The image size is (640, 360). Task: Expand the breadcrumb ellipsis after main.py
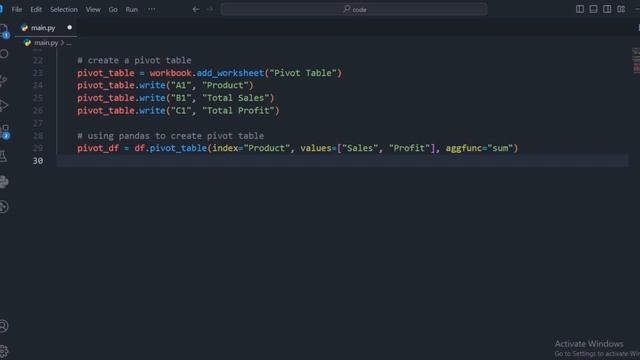tap(69, 42)
